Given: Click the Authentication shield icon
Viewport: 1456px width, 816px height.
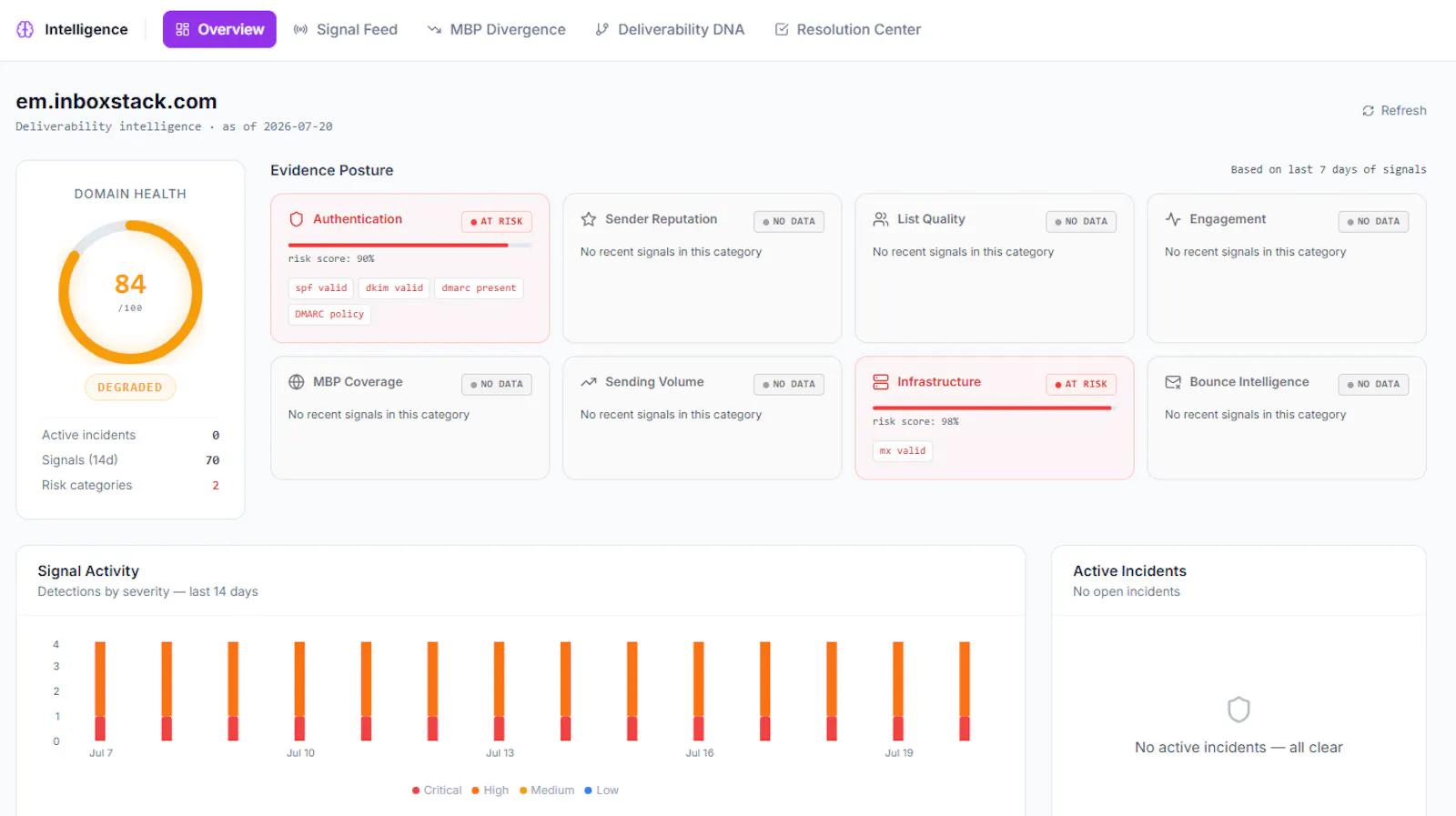Looking at the screenshot, I should [296, 219].
